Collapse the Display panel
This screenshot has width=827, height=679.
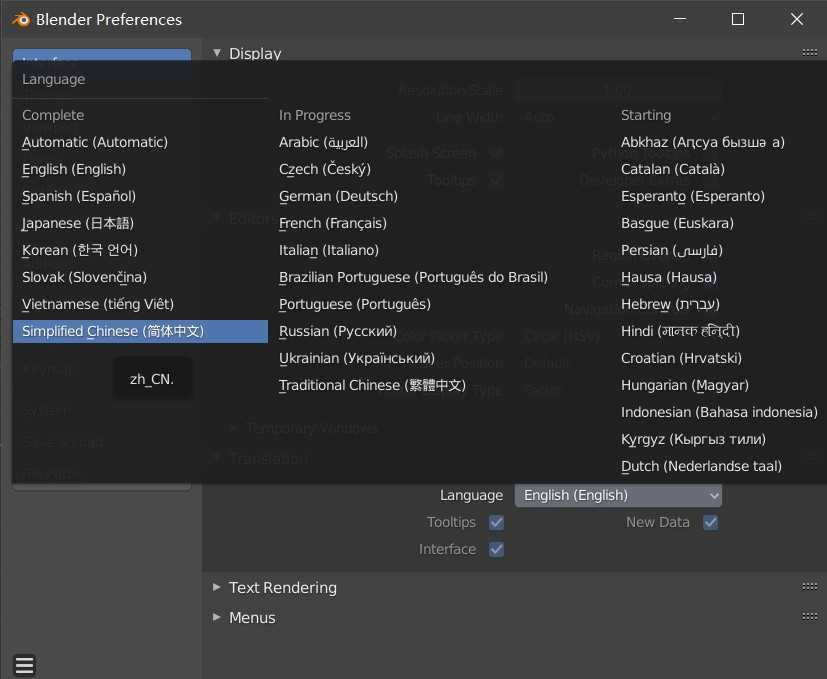click(217, 53)
